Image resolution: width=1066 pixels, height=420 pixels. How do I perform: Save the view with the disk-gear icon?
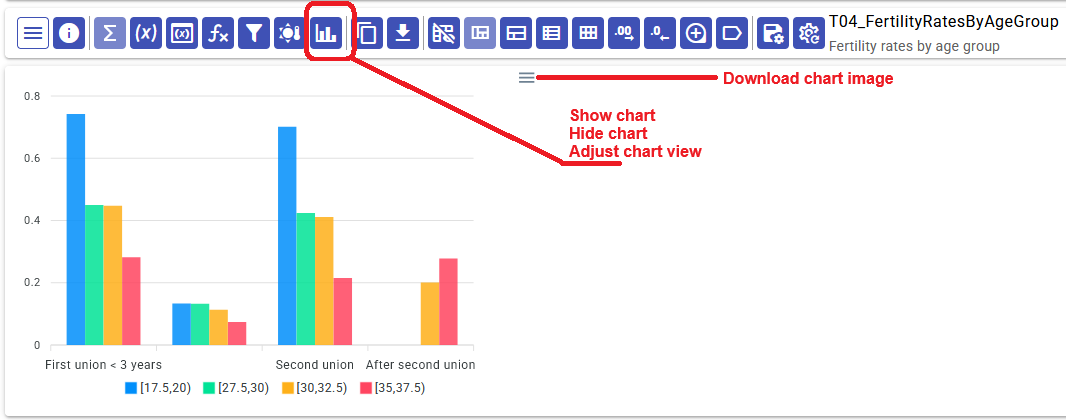(773, 33)
